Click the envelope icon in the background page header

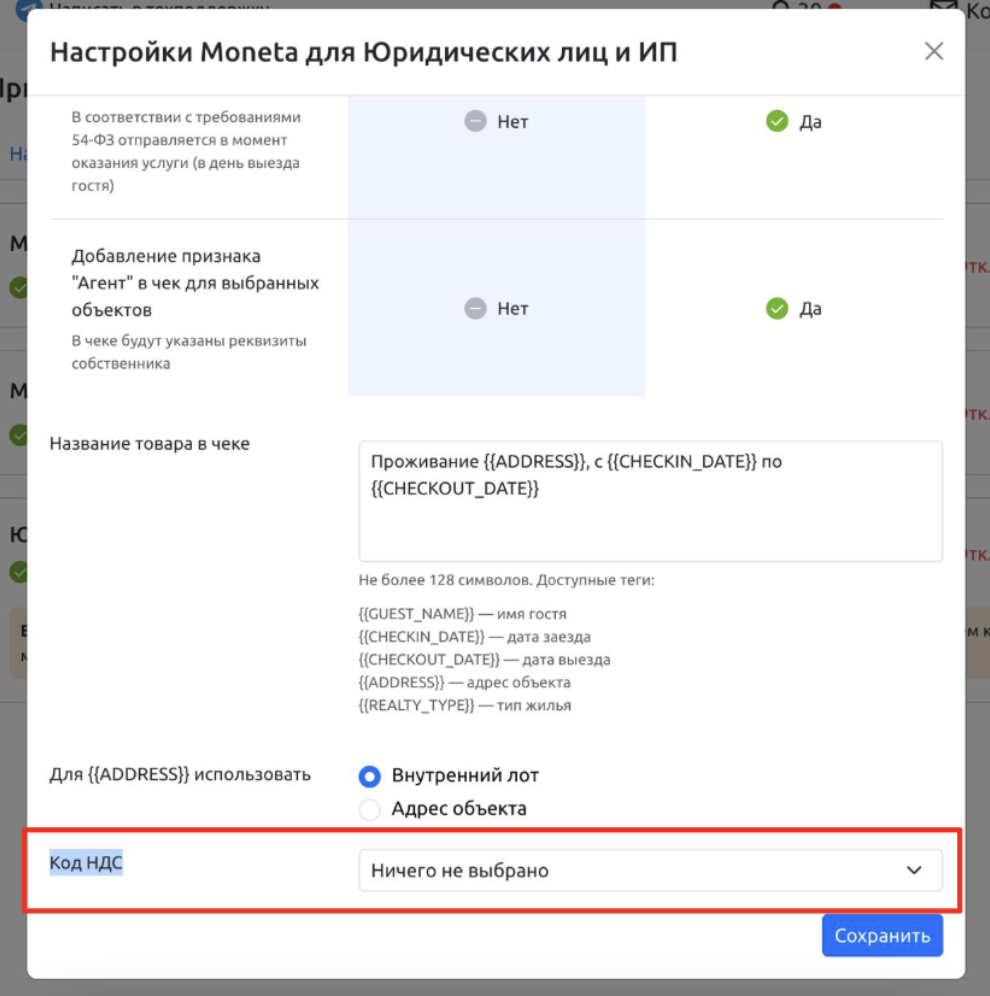point(943,6)
